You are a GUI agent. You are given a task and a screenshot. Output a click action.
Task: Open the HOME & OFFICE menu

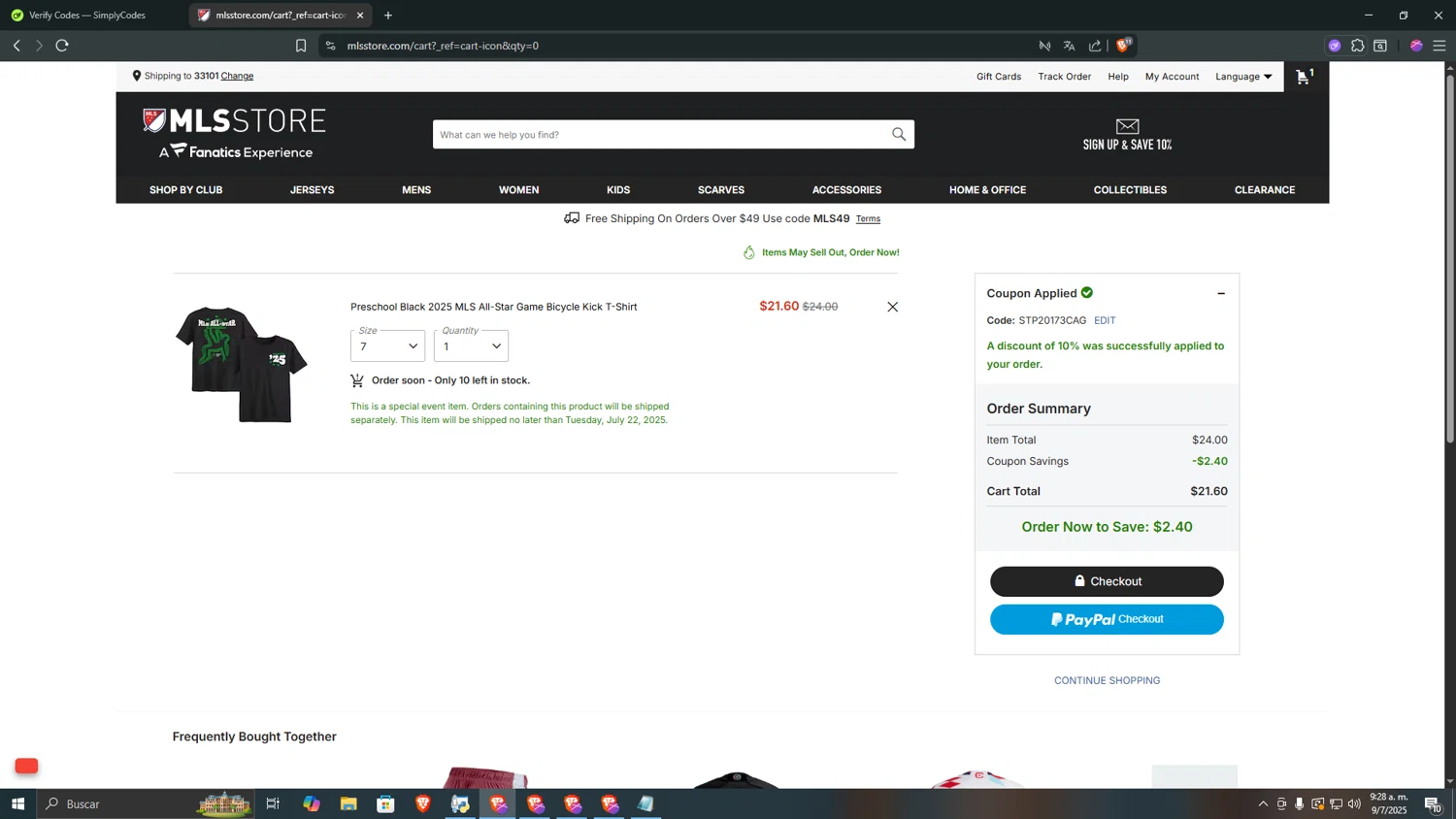point(987,190)
